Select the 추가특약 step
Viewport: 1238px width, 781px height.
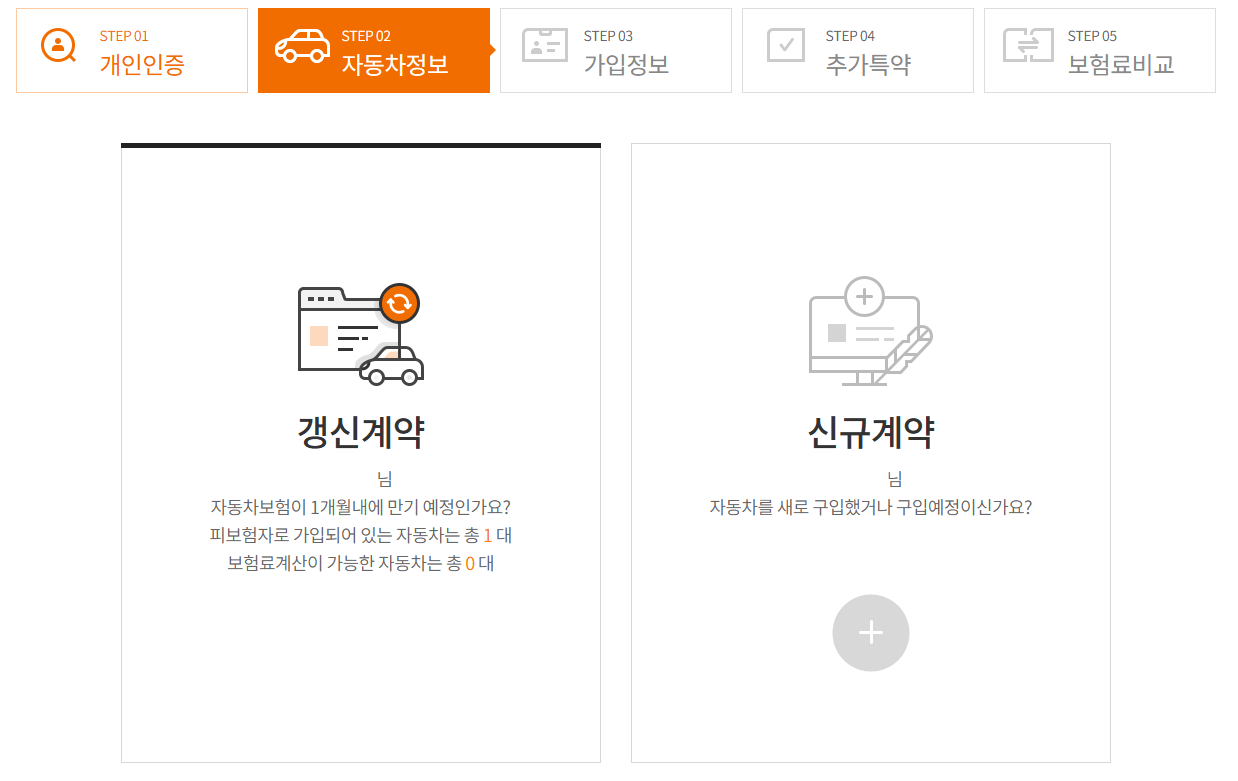[857, 50]
